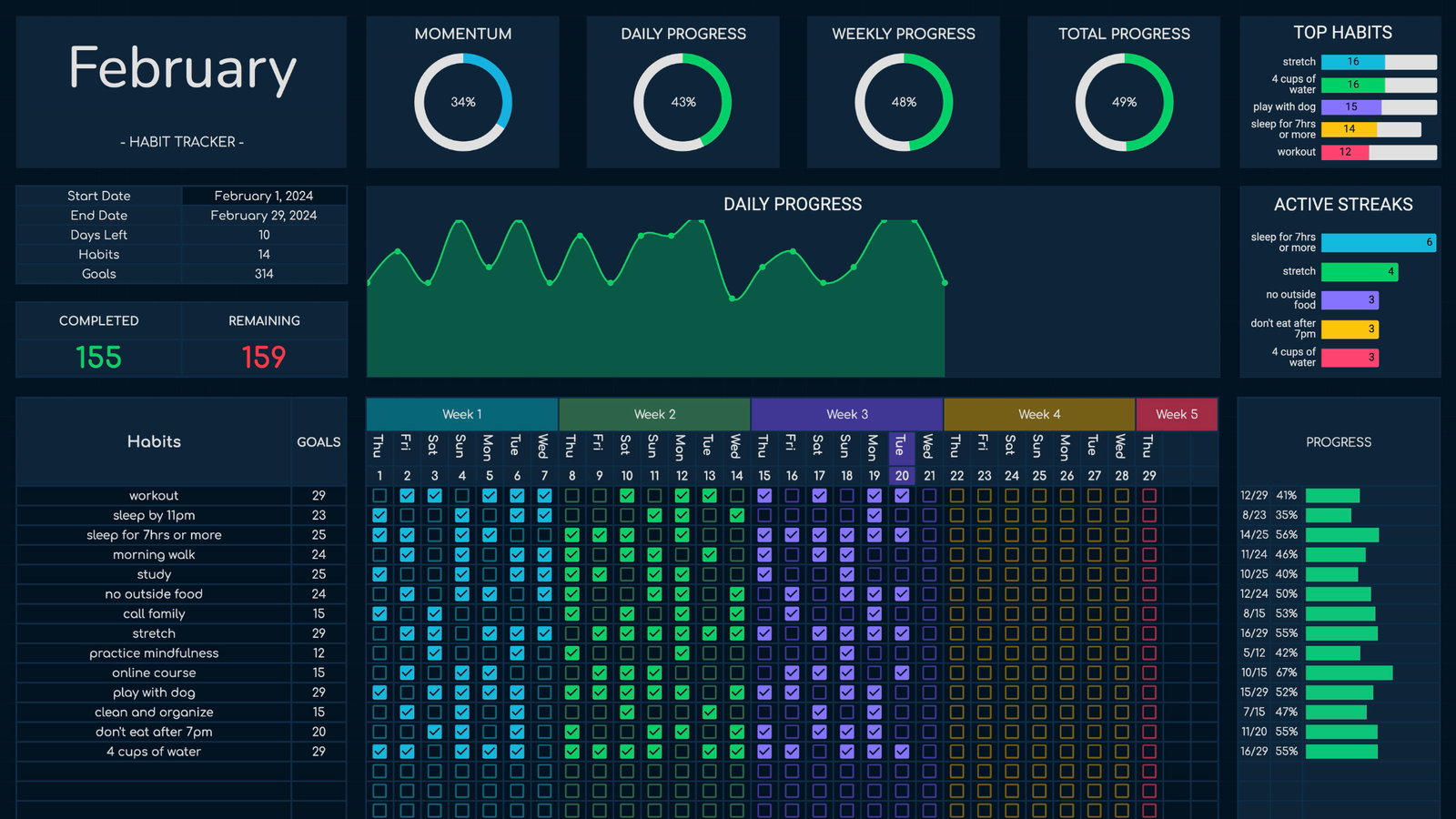Click the highlighted day 20 date cell

click(902, 475)
